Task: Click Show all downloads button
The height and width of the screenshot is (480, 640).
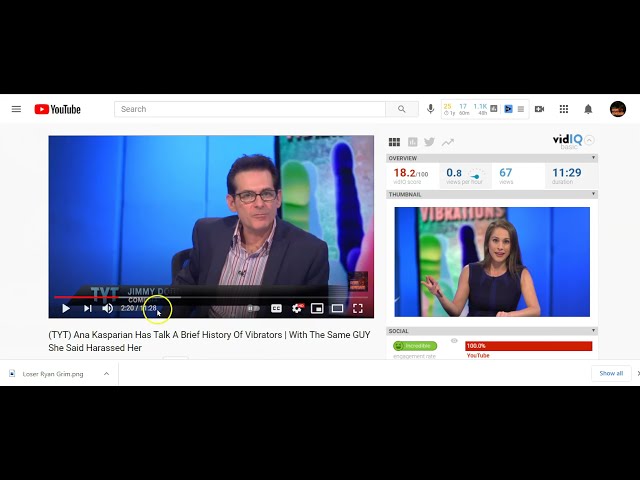Action: [611, 373]
